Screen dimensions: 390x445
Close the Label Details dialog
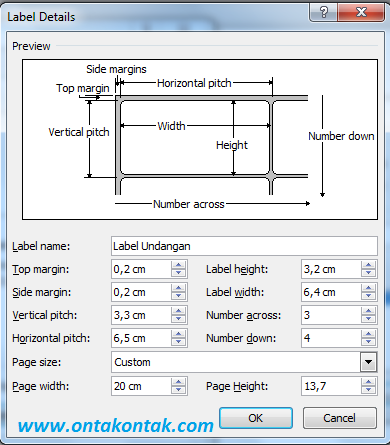(x=361, y=13)
